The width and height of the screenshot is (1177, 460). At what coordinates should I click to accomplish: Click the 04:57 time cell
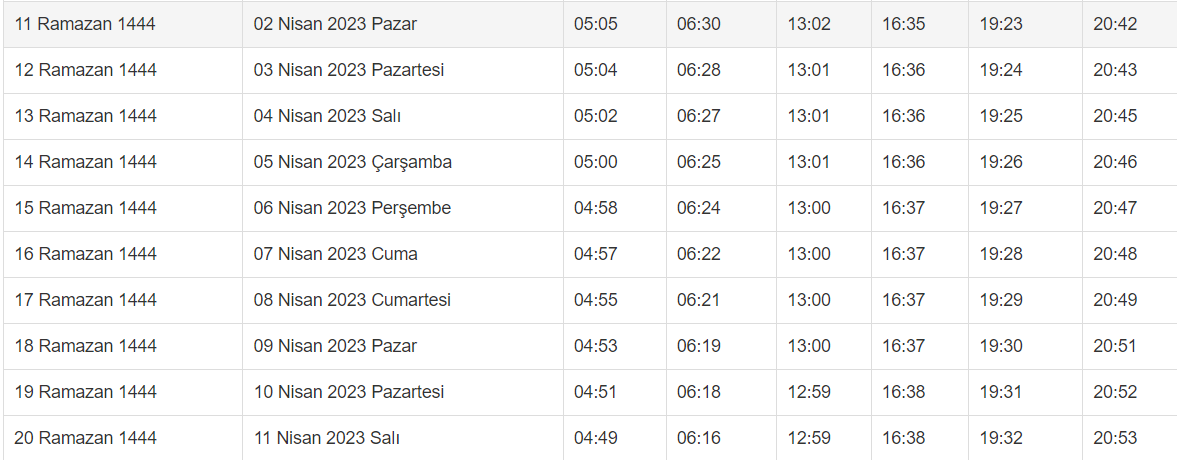(595, 254)
